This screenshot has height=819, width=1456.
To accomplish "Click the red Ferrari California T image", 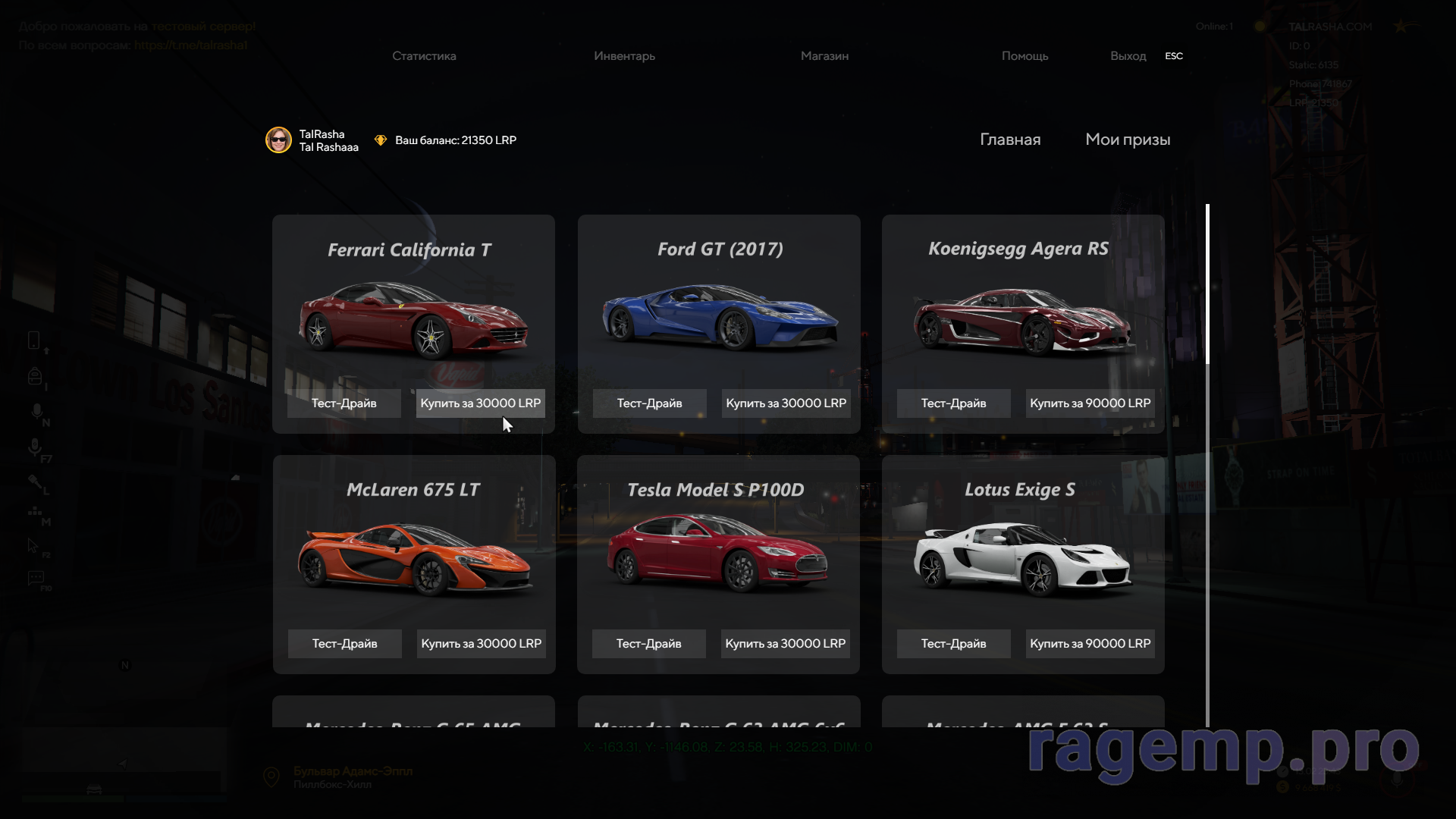I will (413, 319).
